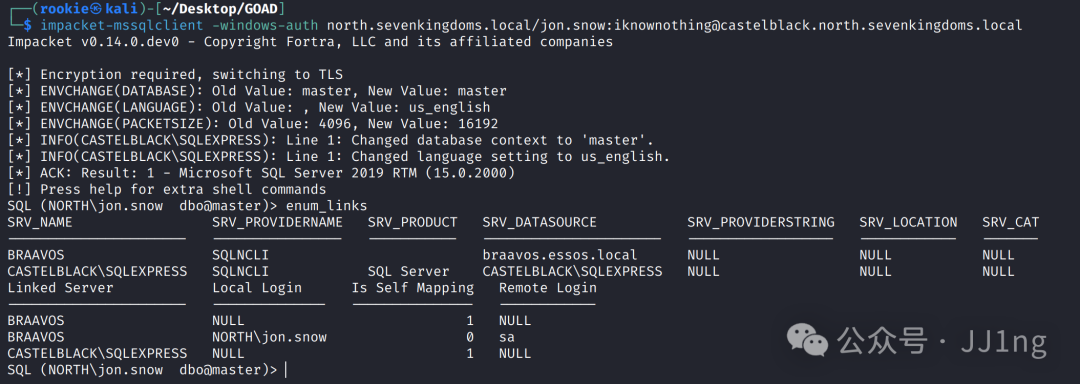Click the ~/Desktop/GOAD path in prompt
This screenshot has width=1080, height=384.
coord(225,10)
